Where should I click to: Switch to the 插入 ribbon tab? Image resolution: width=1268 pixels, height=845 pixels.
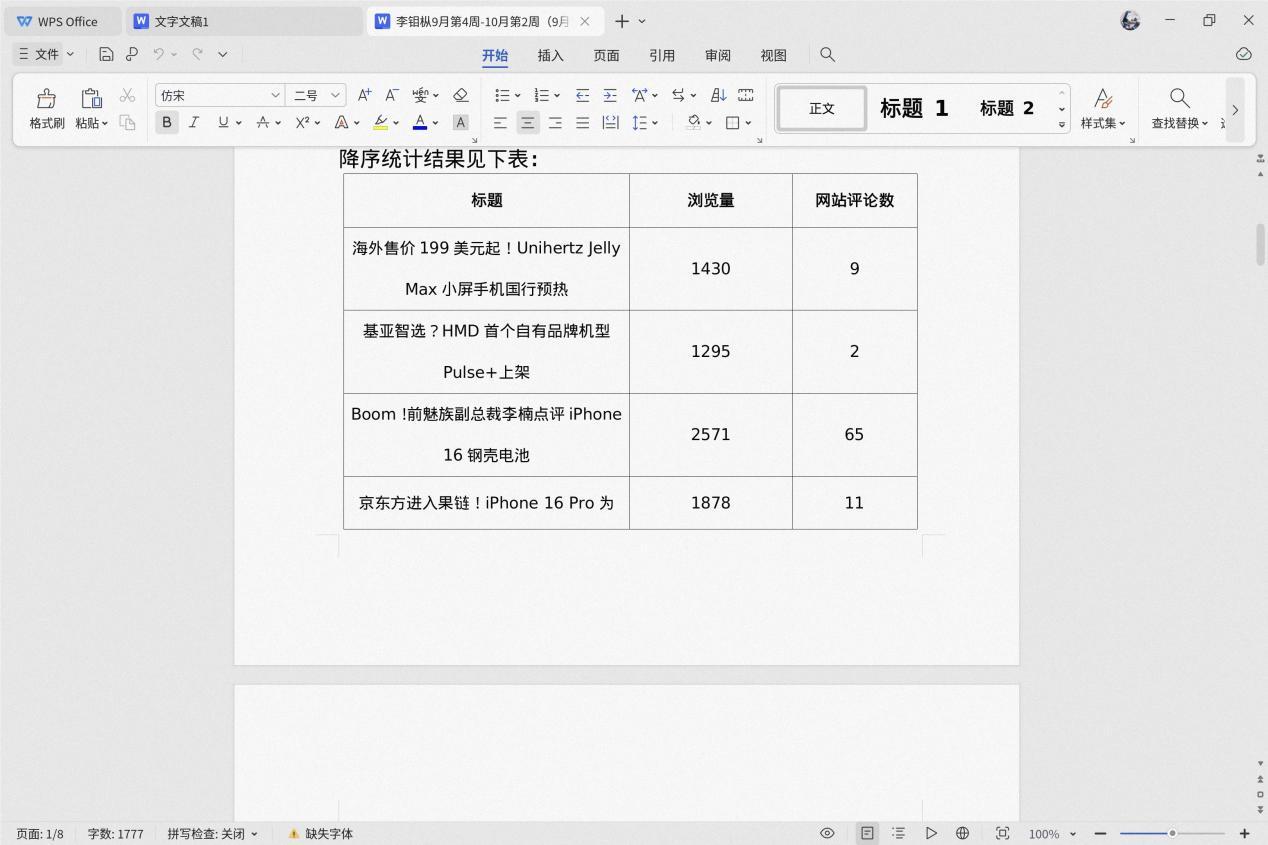click(550, 55)
